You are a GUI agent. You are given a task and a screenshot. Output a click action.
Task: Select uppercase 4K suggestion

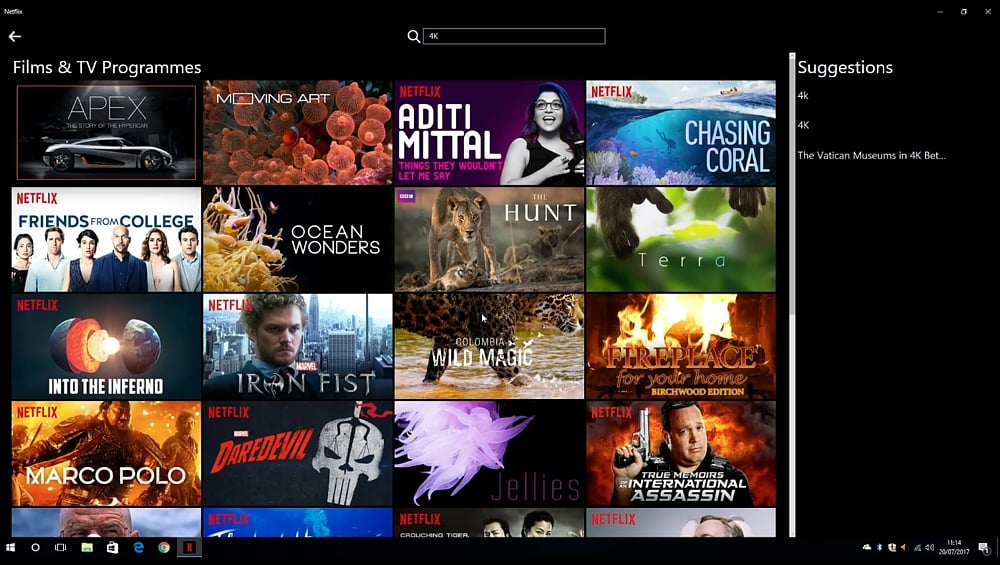coord(803,125)
